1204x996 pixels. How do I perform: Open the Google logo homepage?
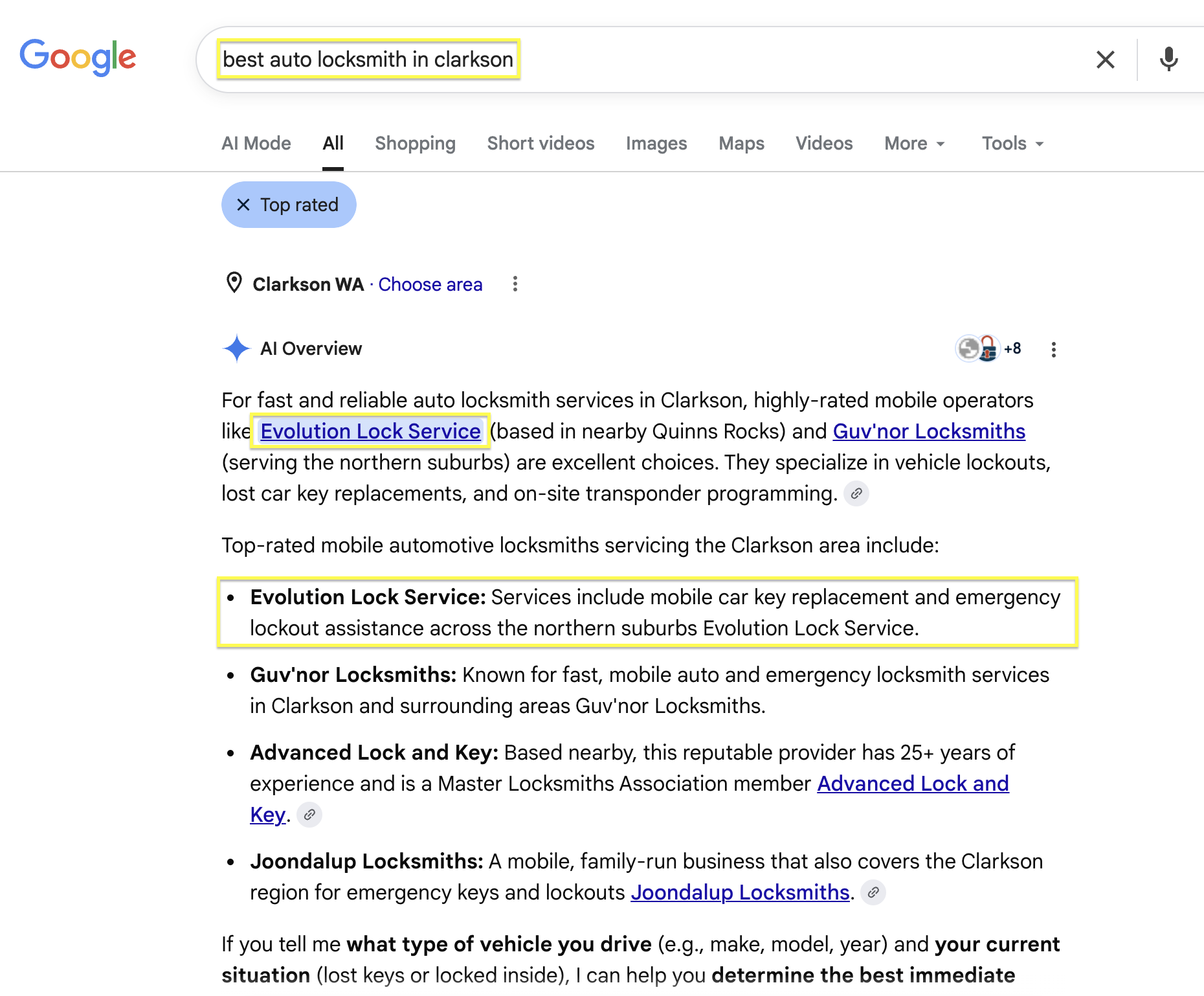pos(78,57)
